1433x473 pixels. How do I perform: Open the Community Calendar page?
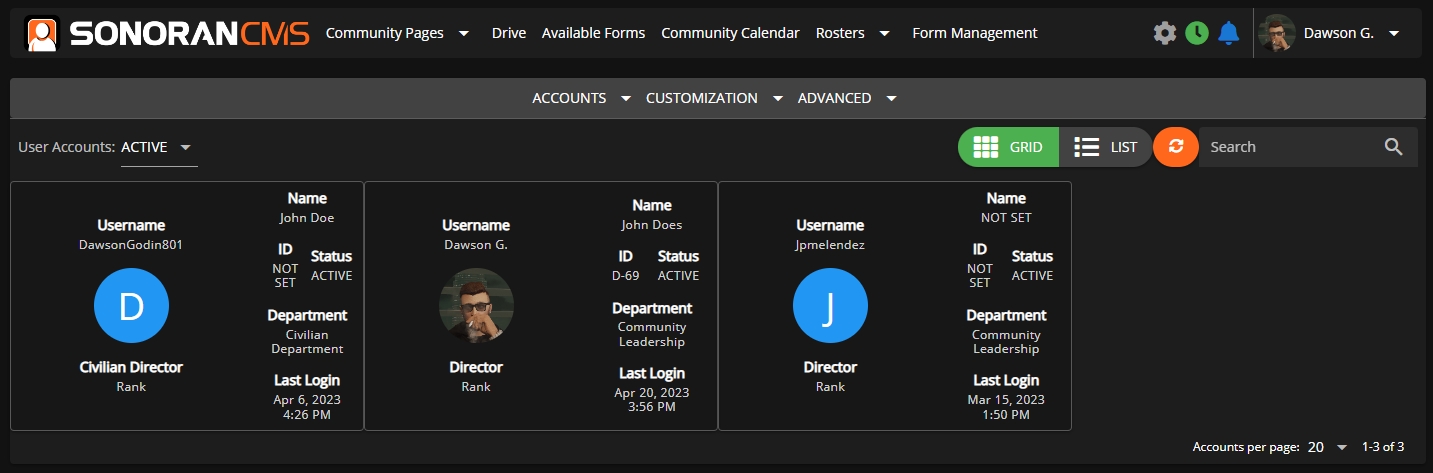point(730,33)
